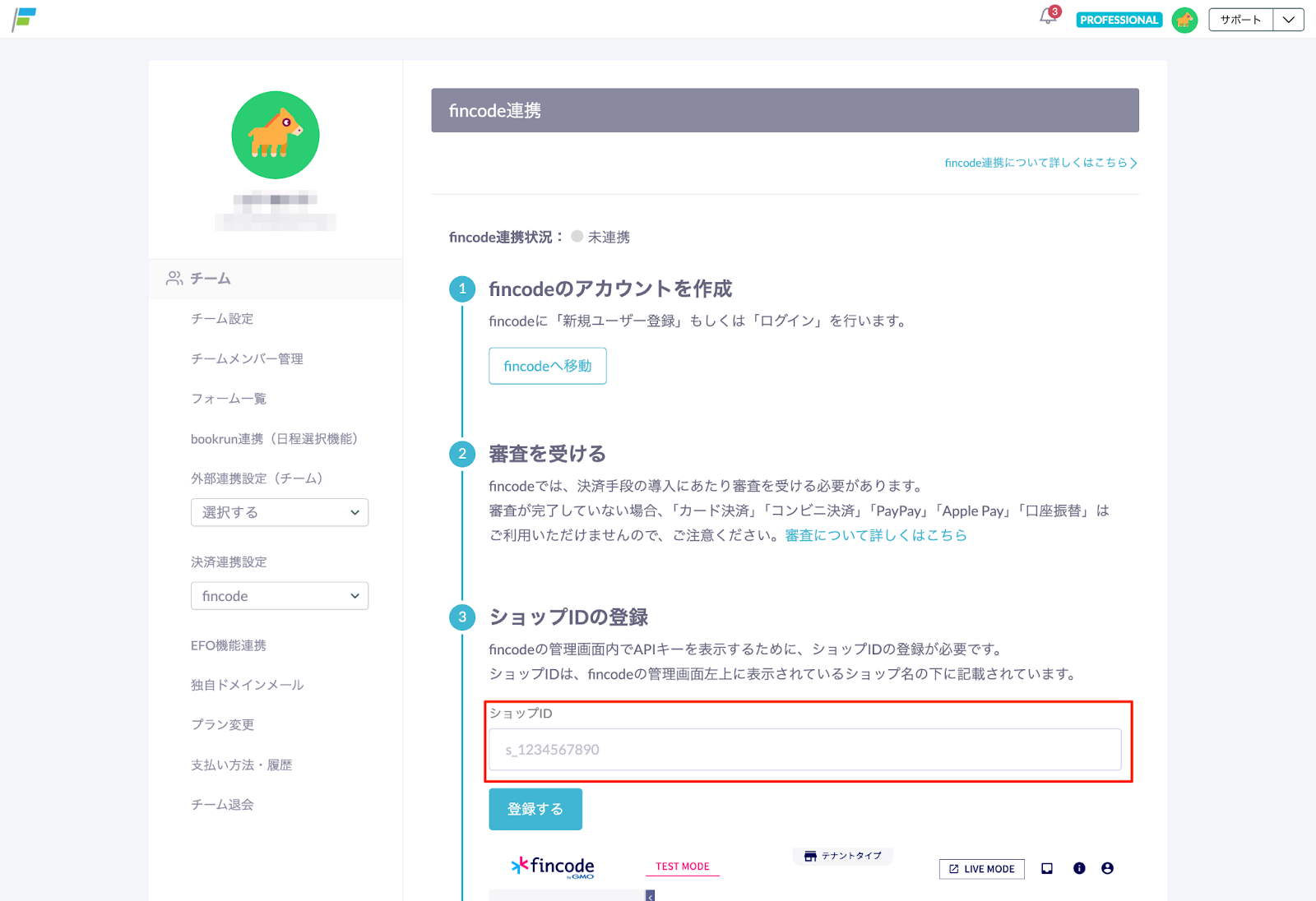Click the PROFESSIONAL plan badge

pyautogui.click(x=1119, y=20)
